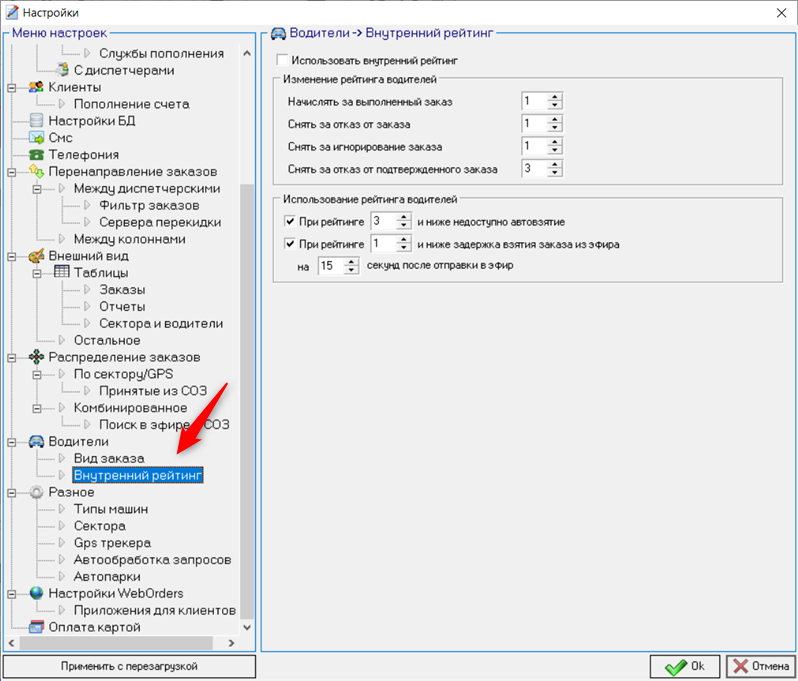
Task: Click the Клиенты people icon in tree
Action: tap(36, 87)
